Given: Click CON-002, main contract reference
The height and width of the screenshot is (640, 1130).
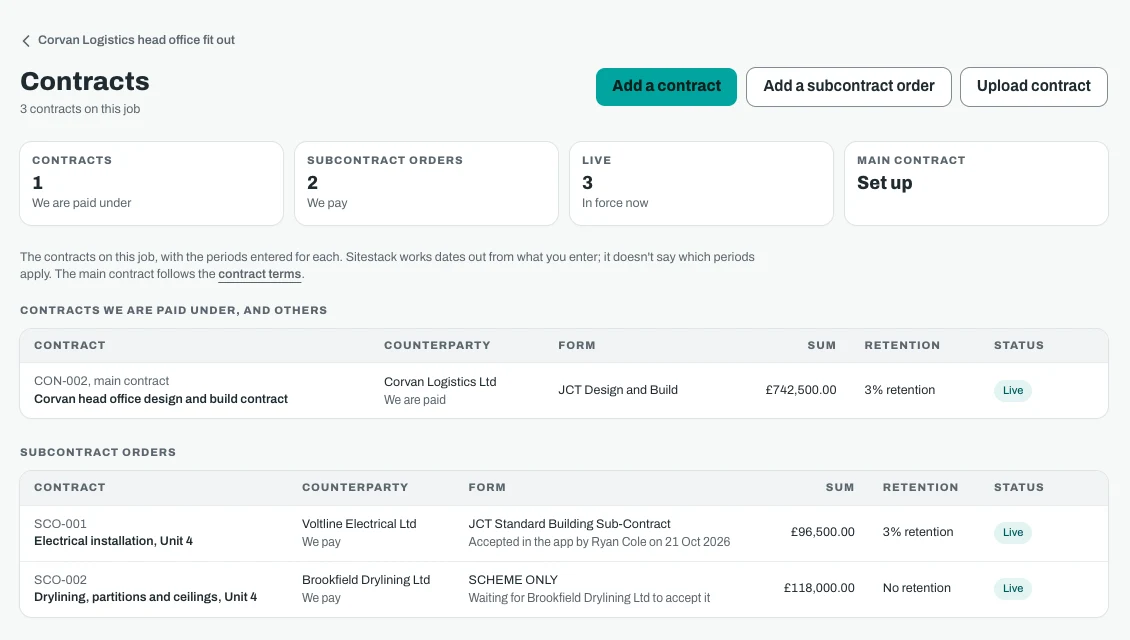Looking at the screenshot, I should pyautogui.click(x=102, y=381).
